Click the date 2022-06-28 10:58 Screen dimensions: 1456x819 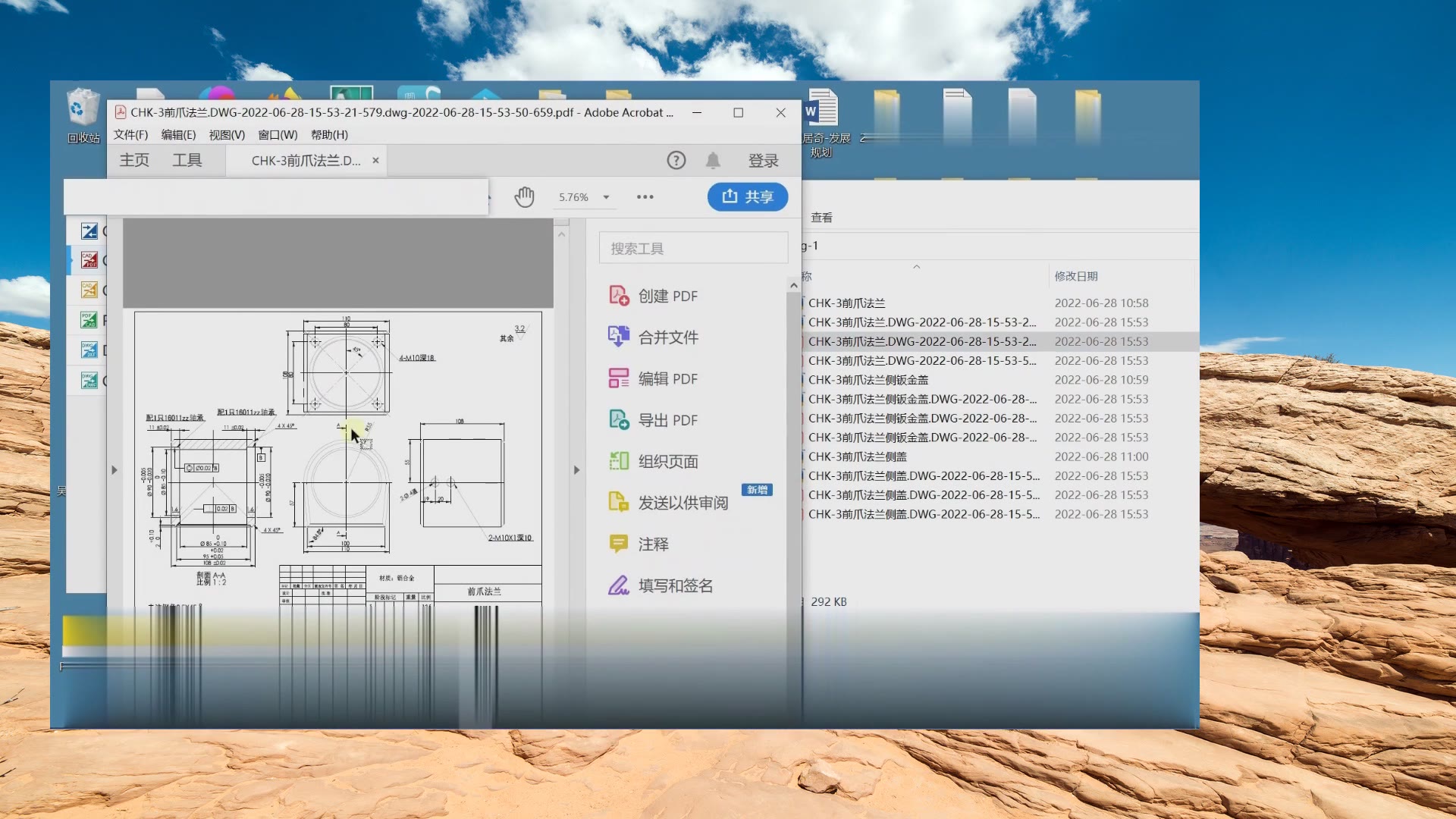[x=1101, y=303]
